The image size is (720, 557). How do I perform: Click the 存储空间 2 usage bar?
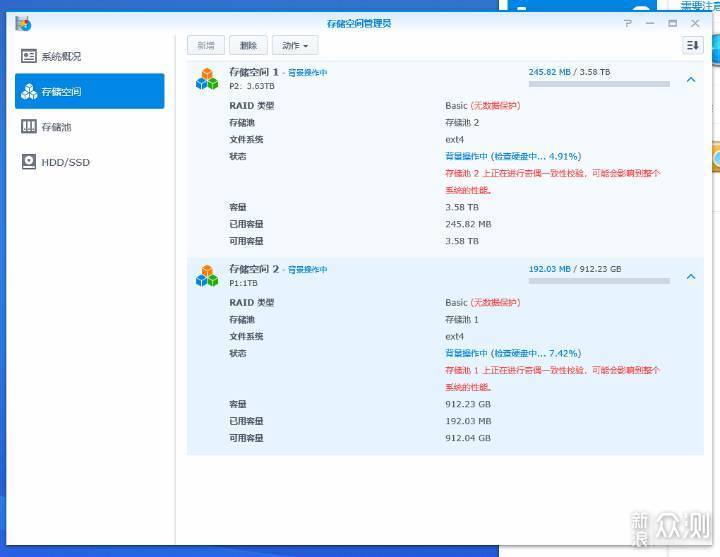pos(599,281)
